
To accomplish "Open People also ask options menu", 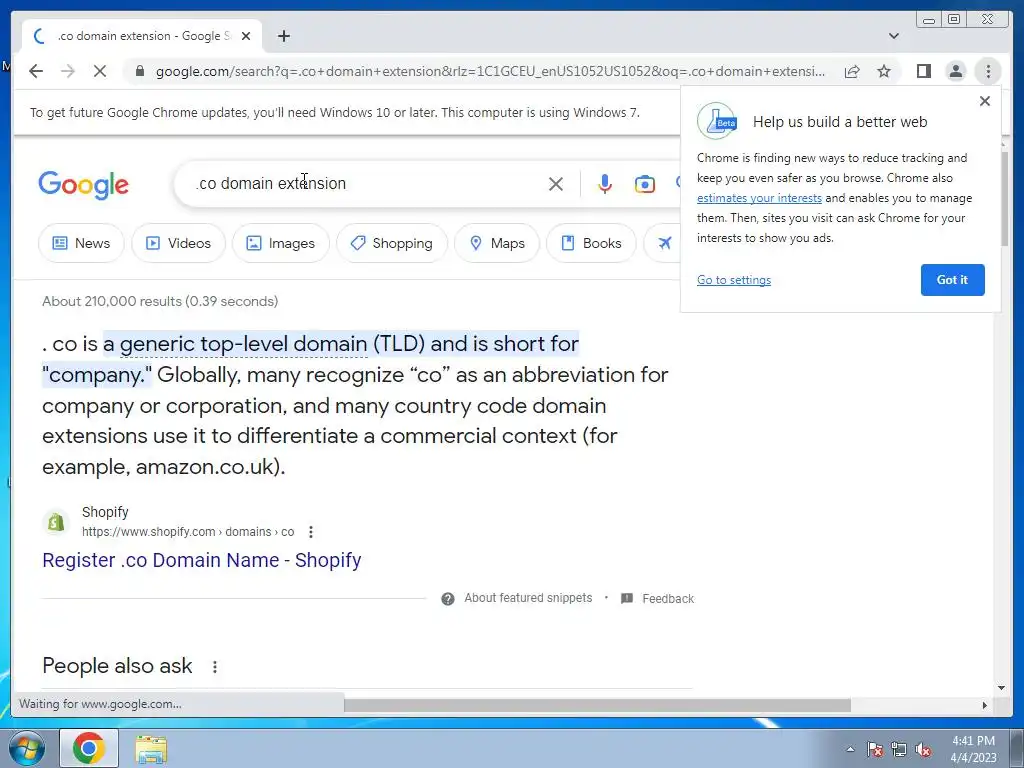I will point(215,667).
